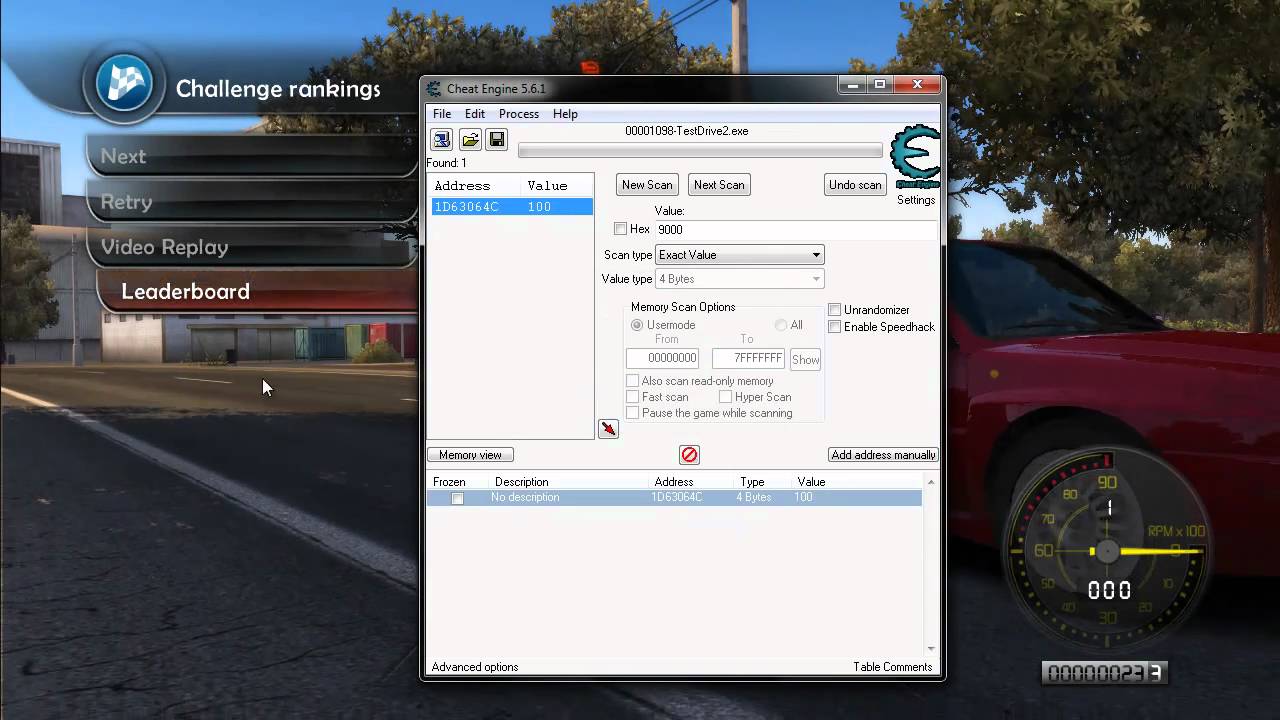
Task: Toggle the Hex checkbox
Action: [x=620, y=229]
